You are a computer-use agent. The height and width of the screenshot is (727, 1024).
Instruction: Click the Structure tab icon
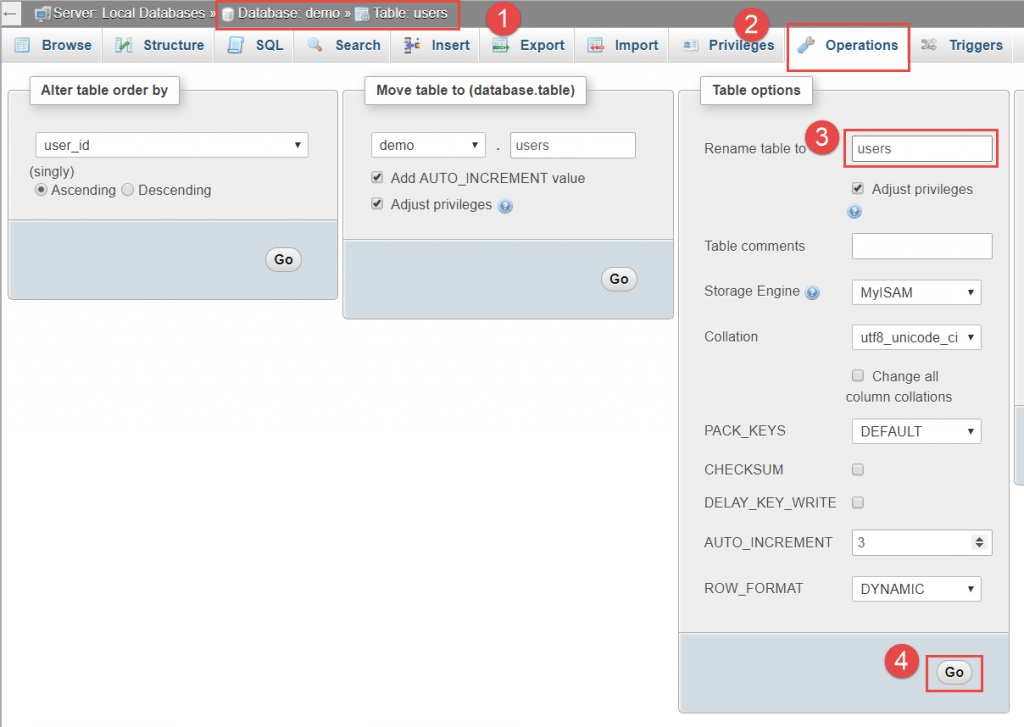(x=124, y=45)
